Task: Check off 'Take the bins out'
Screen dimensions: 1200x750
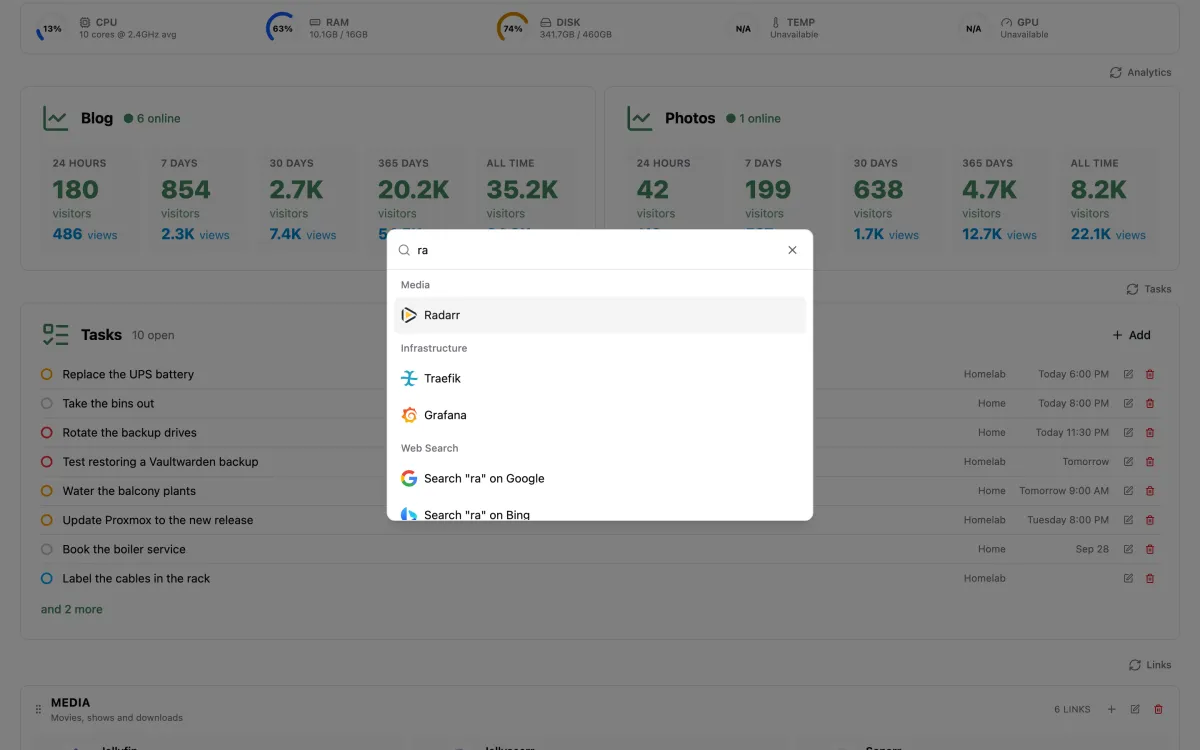Action: coord(46,403)
